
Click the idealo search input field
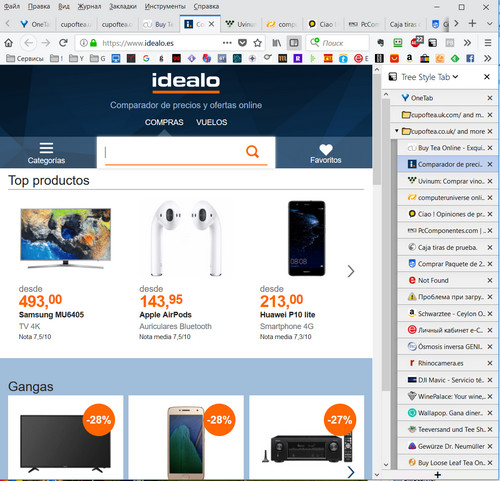[x=173, y=152]
